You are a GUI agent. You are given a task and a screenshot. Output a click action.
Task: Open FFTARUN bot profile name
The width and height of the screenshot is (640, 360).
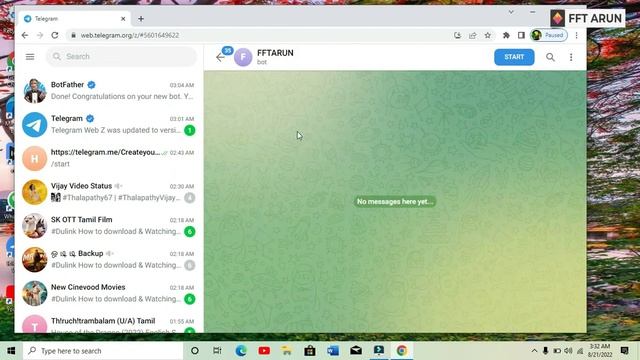[x=275, y=53]
